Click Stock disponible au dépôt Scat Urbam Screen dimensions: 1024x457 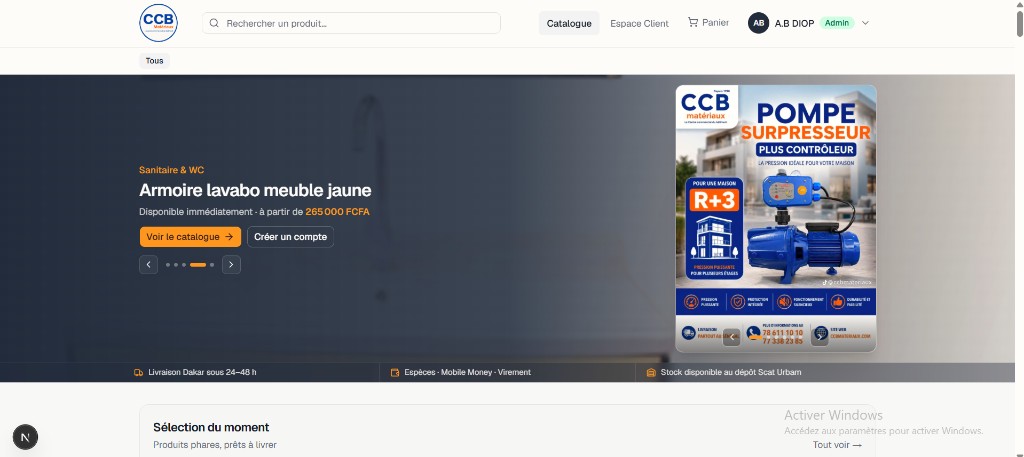click(x=731, y=372)
